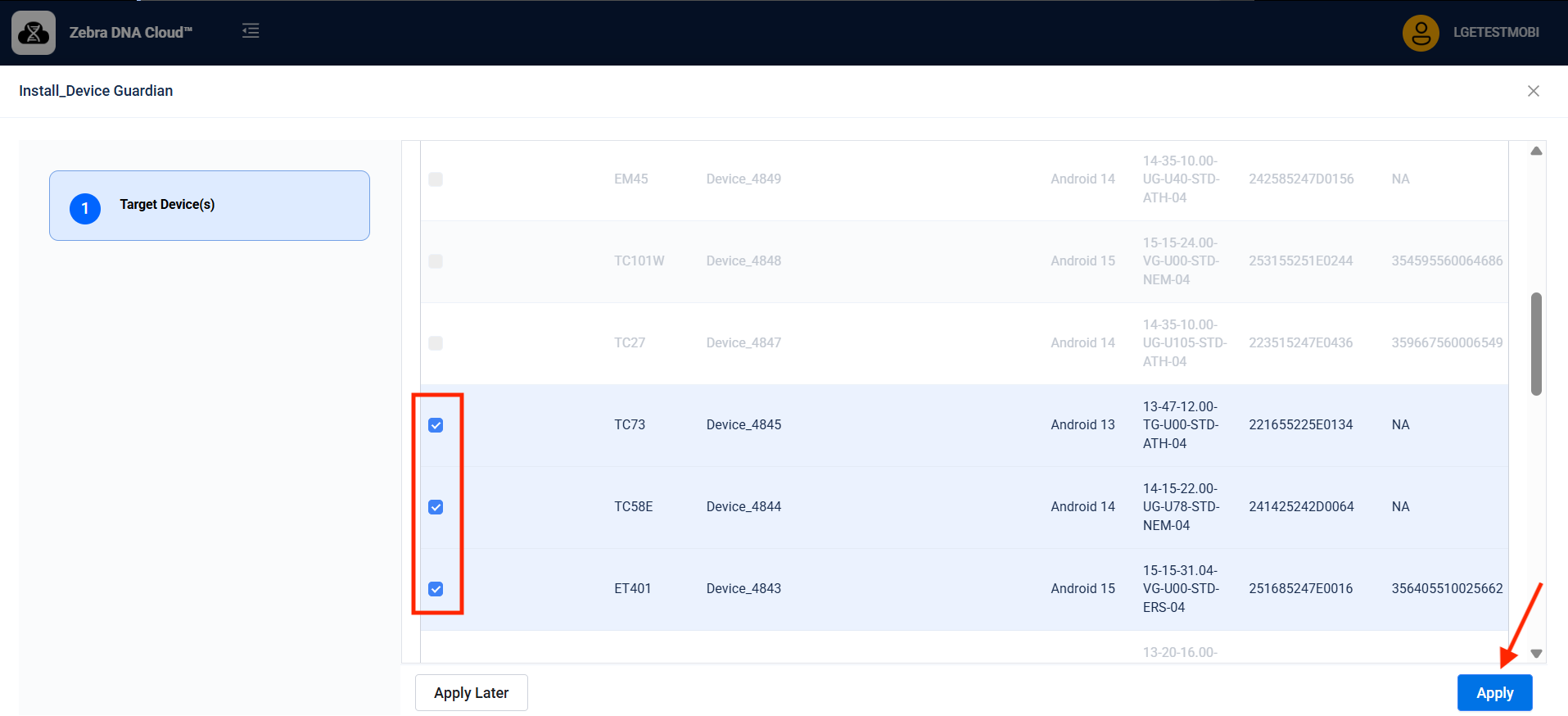The height and width of the screenshot is (716, 1568).
Task: Click the LGETESTMOBI account name
Action: 1496,33
